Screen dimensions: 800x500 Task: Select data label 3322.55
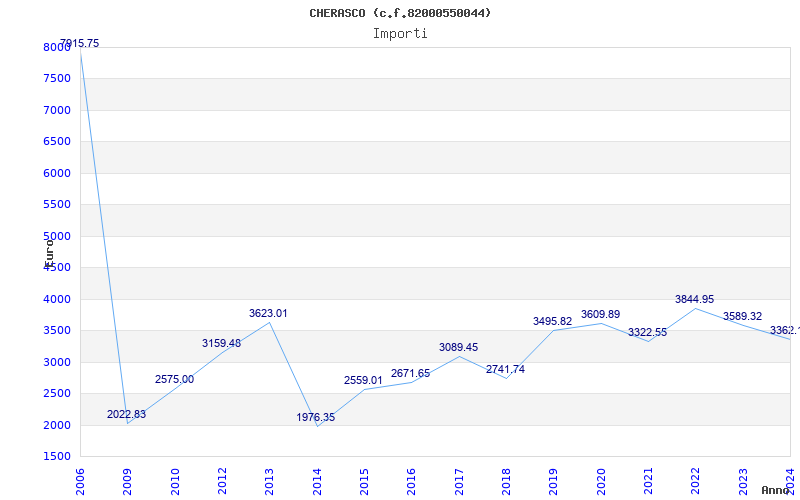click(x=647, y=333)
